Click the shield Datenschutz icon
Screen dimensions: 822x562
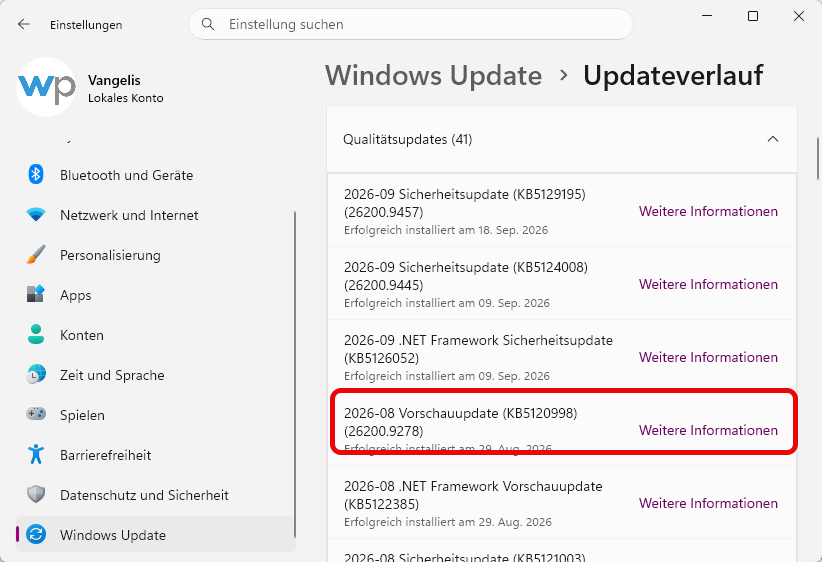(x=36, y=494)
